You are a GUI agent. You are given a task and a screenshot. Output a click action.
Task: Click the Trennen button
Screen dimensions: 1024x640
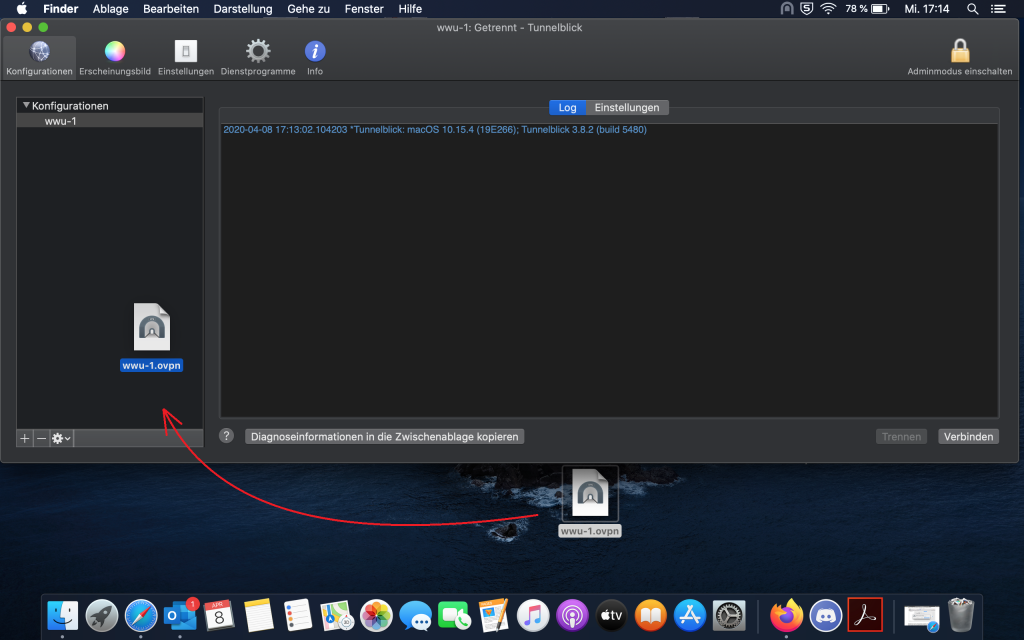[901, 436]
